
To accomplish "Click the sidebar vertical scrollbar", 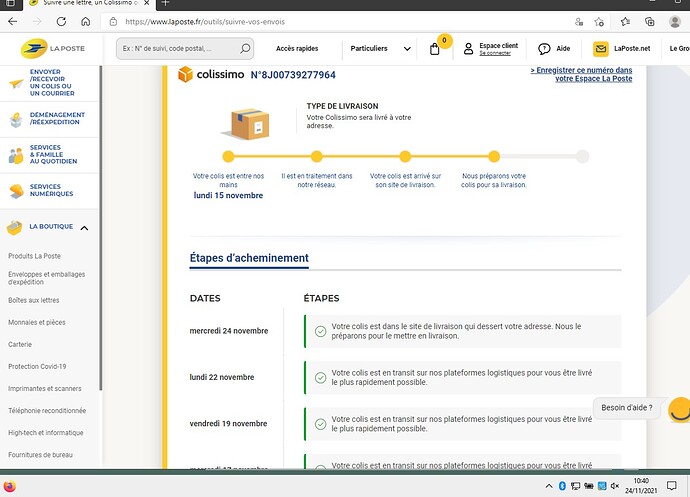I will tap(100, 228).
